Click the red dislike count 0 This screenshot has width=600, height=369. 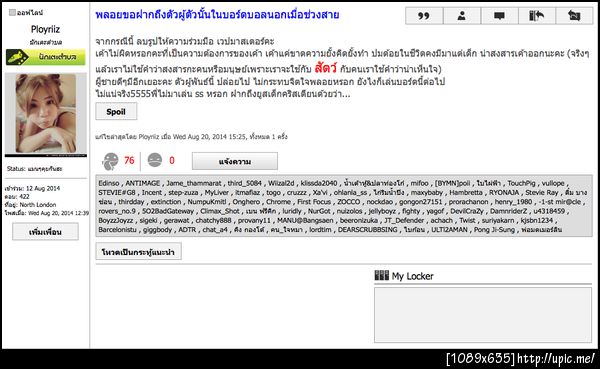[172, 160]
